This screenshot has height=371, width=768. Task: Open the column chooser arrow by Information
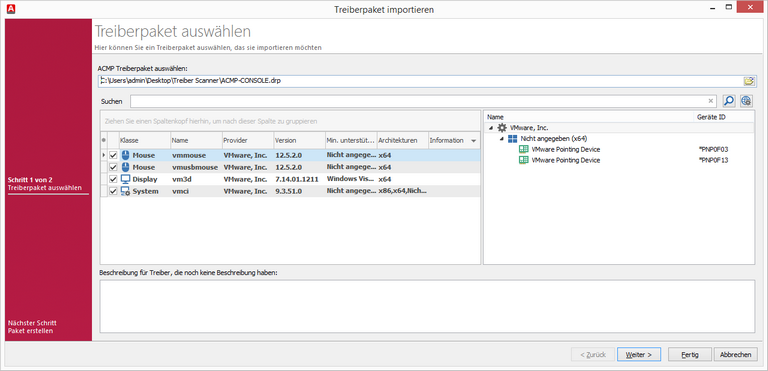(x=474, y=141)
